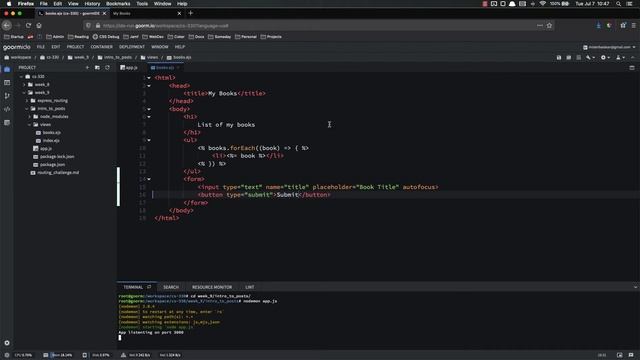Open the Git branch sidebar icon

(7, 96)
